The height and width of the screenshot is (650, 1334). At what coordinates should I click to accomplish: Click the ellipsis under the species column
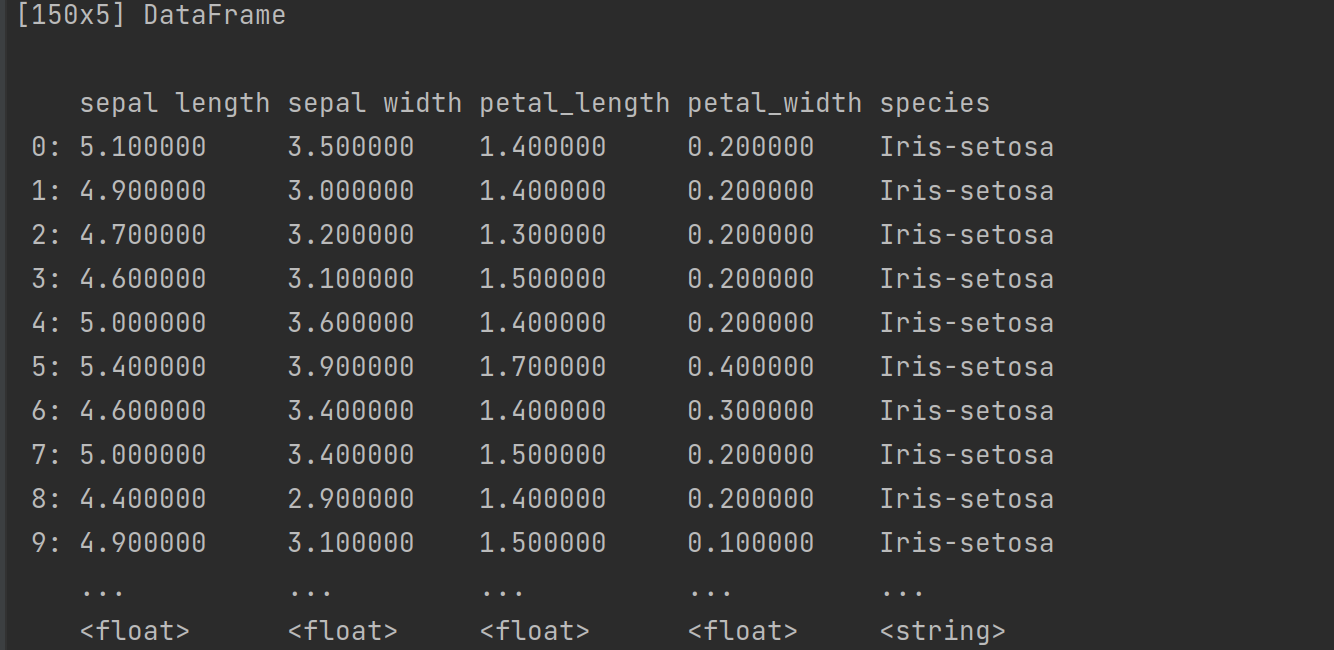coord(903,591)
